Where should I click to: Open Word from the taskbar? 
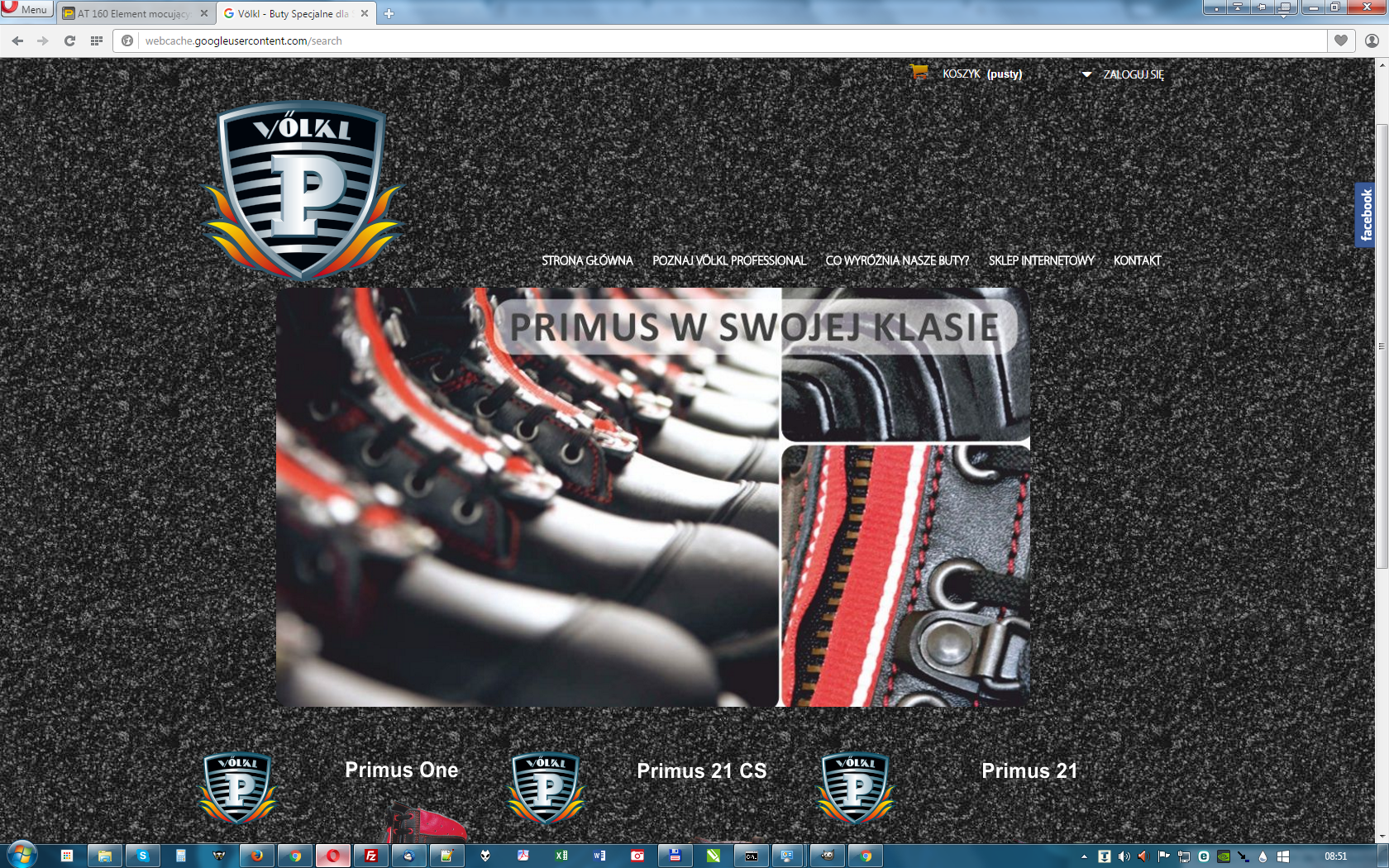click(x=599, y=856)
